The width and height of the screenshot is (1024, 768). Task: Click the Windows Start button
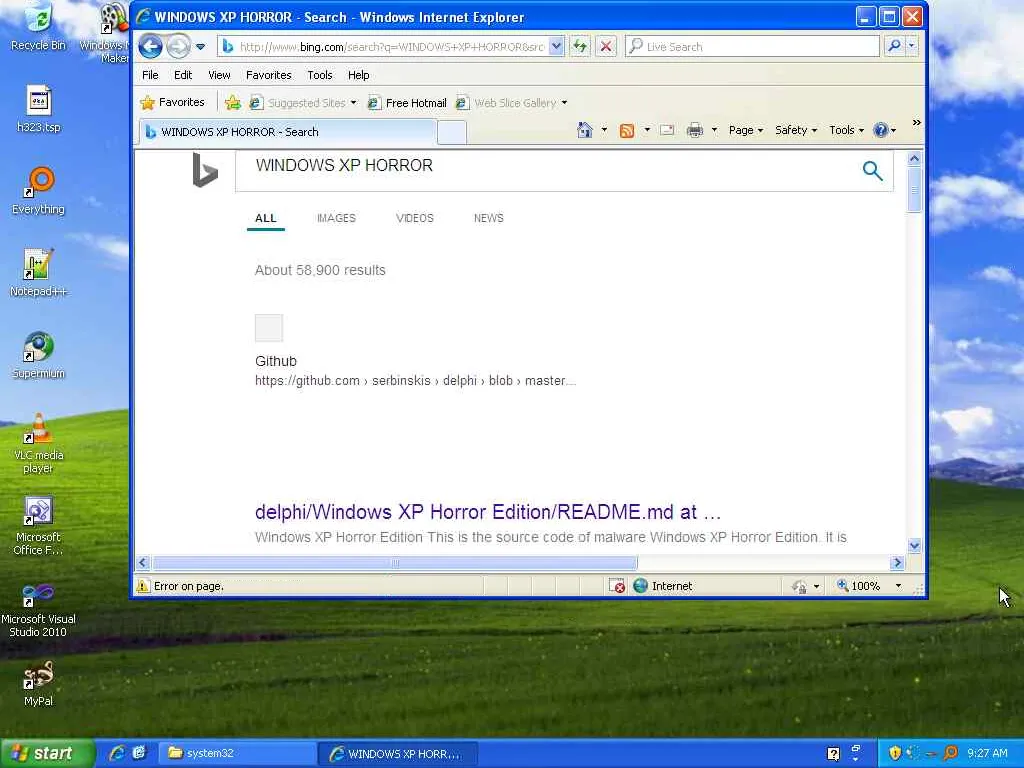coord(48,754)
